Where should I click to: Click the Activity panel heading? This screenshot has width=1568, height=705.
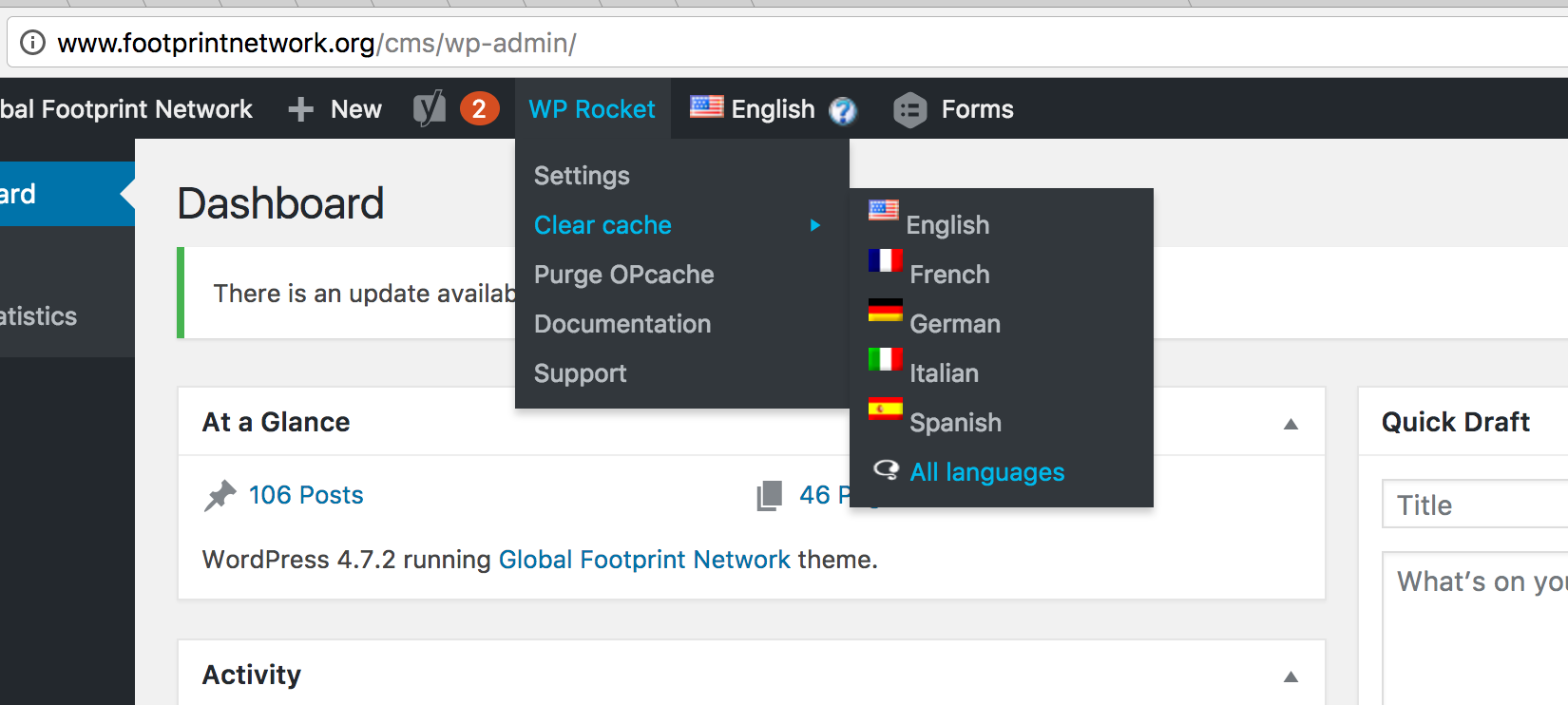(251, 675)
